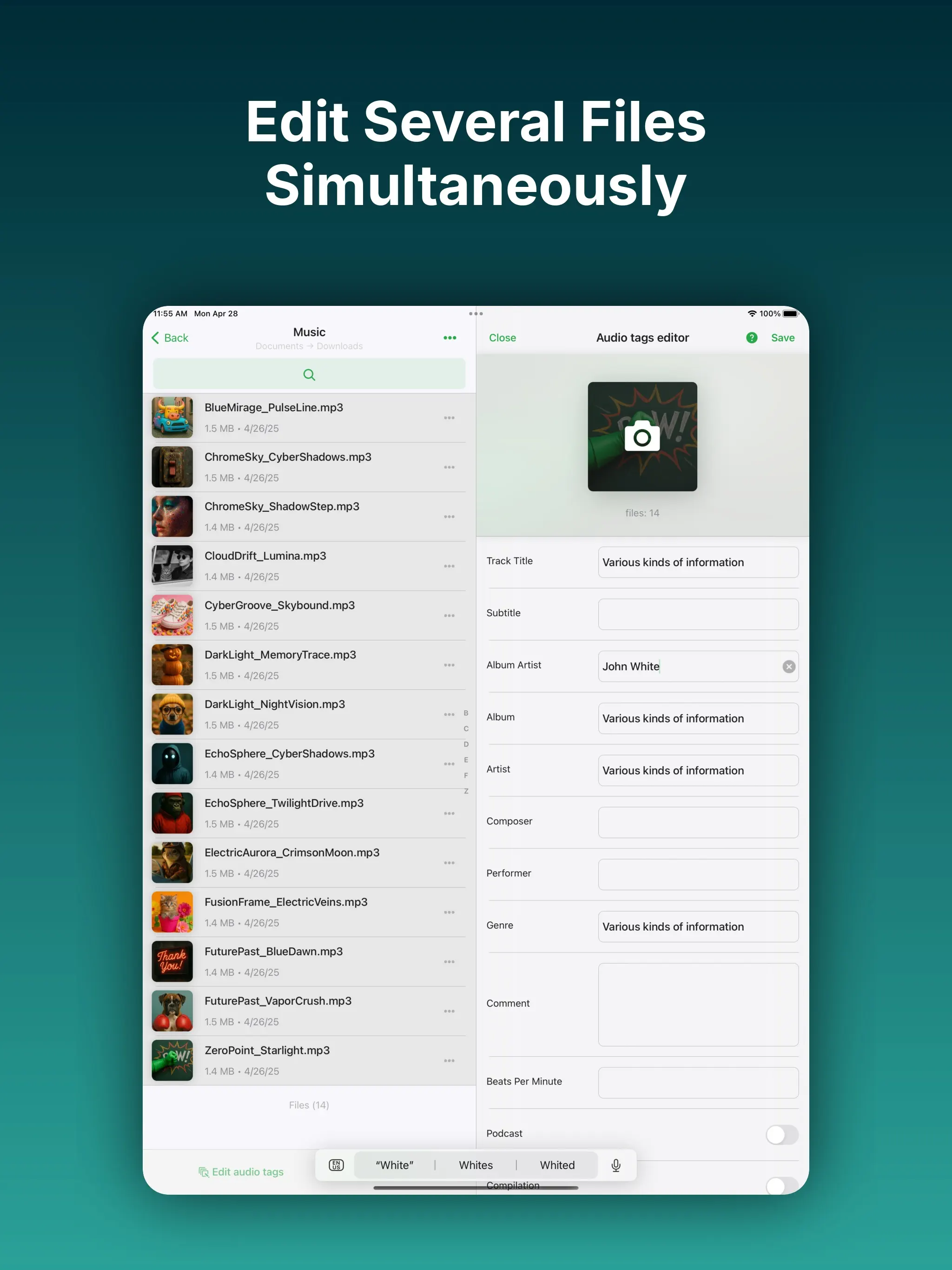Choose the "Whited" keyboard suggestion

tap(557, 1165)
